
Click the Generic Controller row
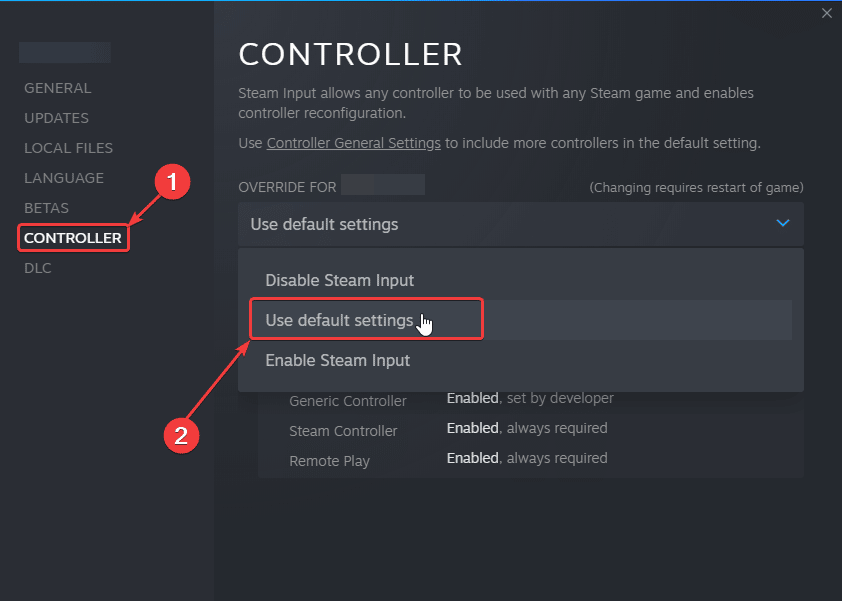coord(348,400)
